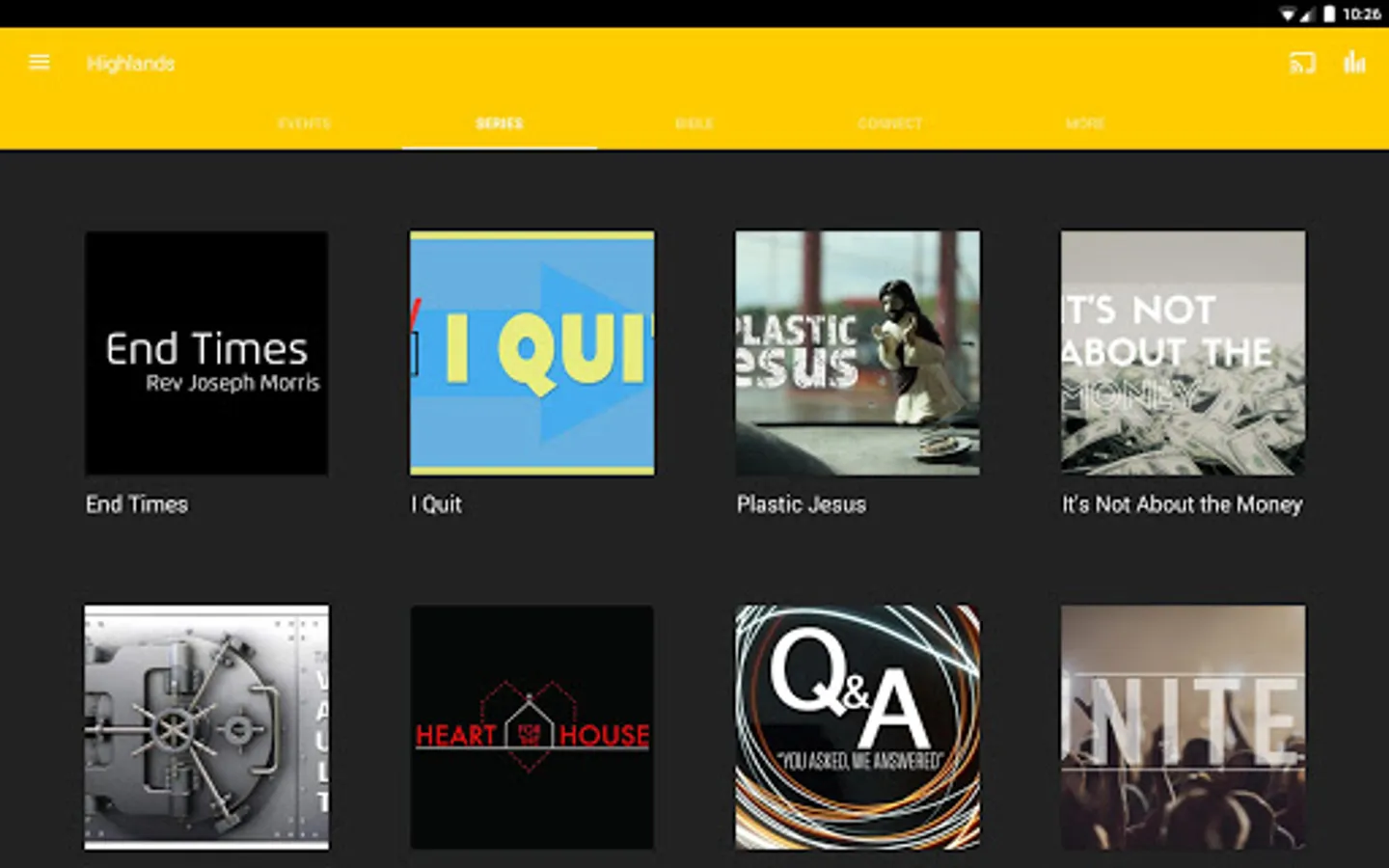
Task: Go to the Bible tab
Action: pos(694,123)
